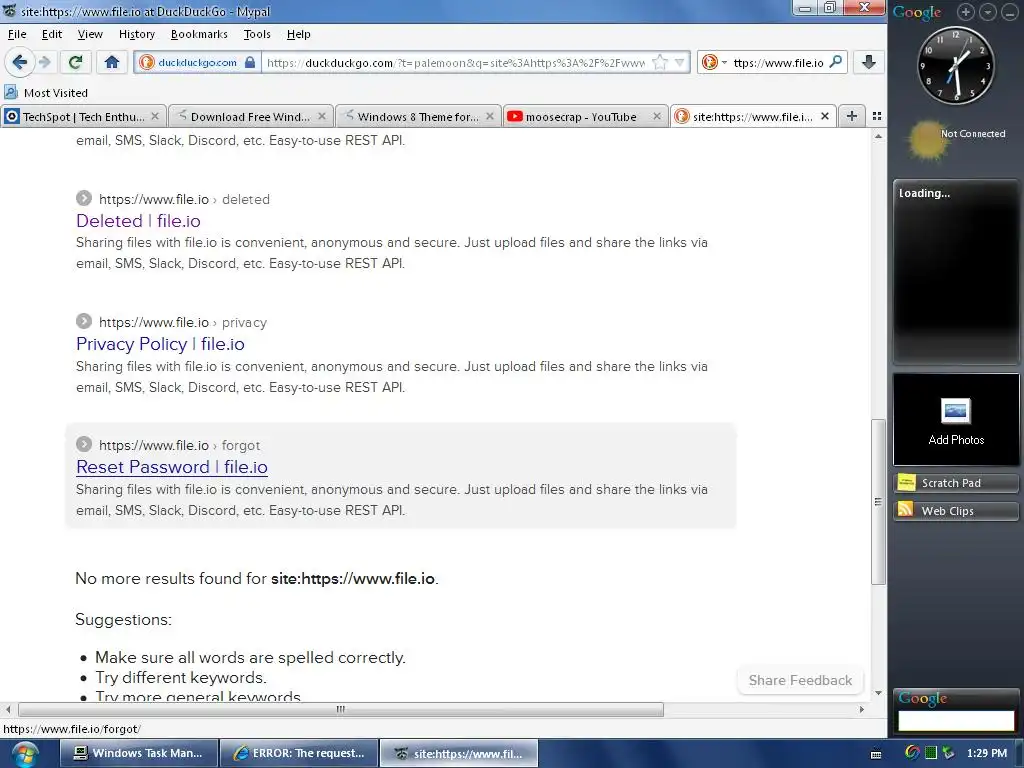Open the Google sidebar menu dropdown arrow
1024x768 pixels.
pos(988,12)
